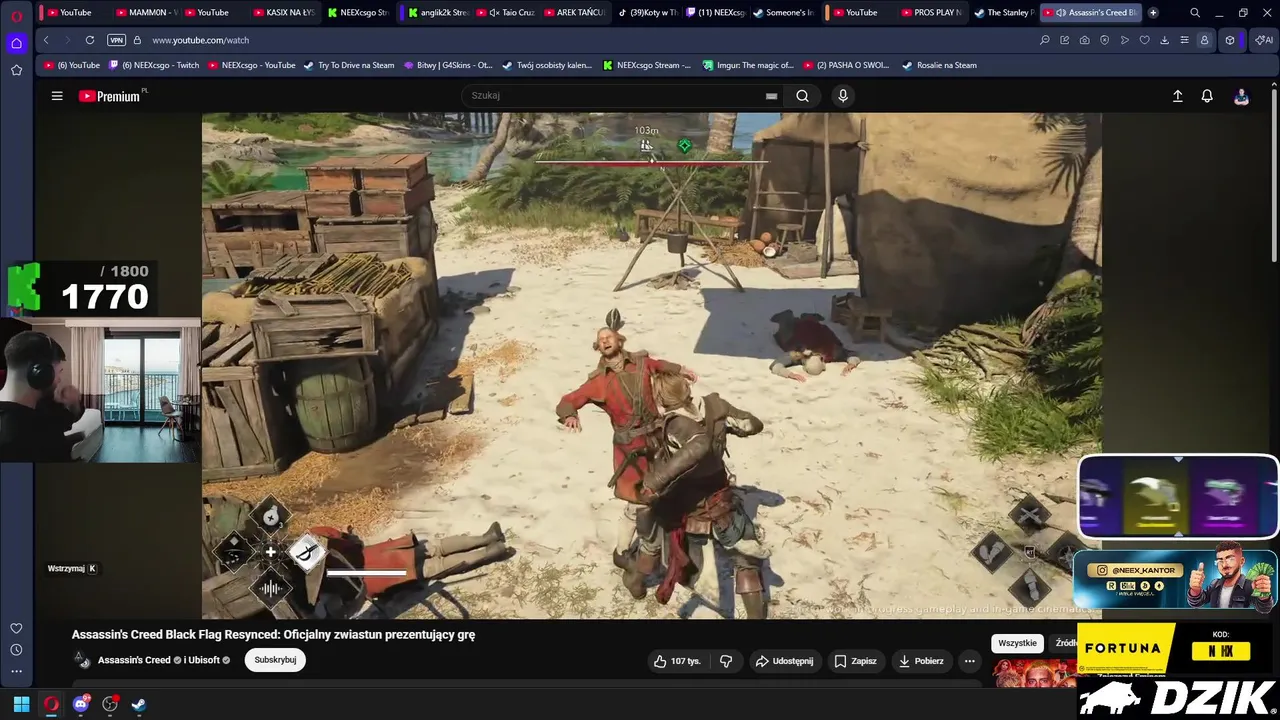1280x720 pixels.
Task: Search tabs with the tab-bar magnifier
Action: coord(1195,13)
